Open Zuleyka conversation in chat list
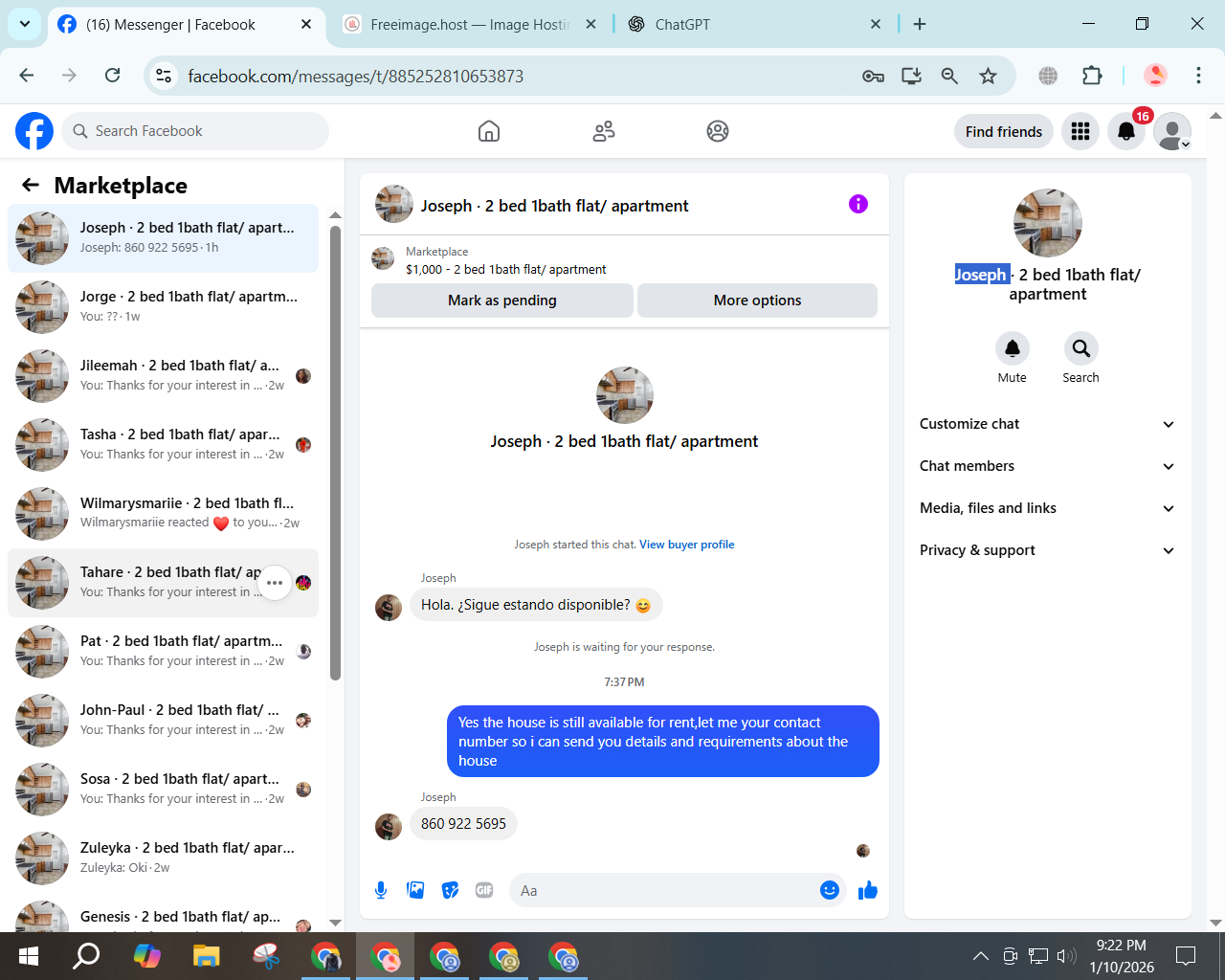Image resolution: width=1225 pixels, height=980 pixels. point(163,857)
